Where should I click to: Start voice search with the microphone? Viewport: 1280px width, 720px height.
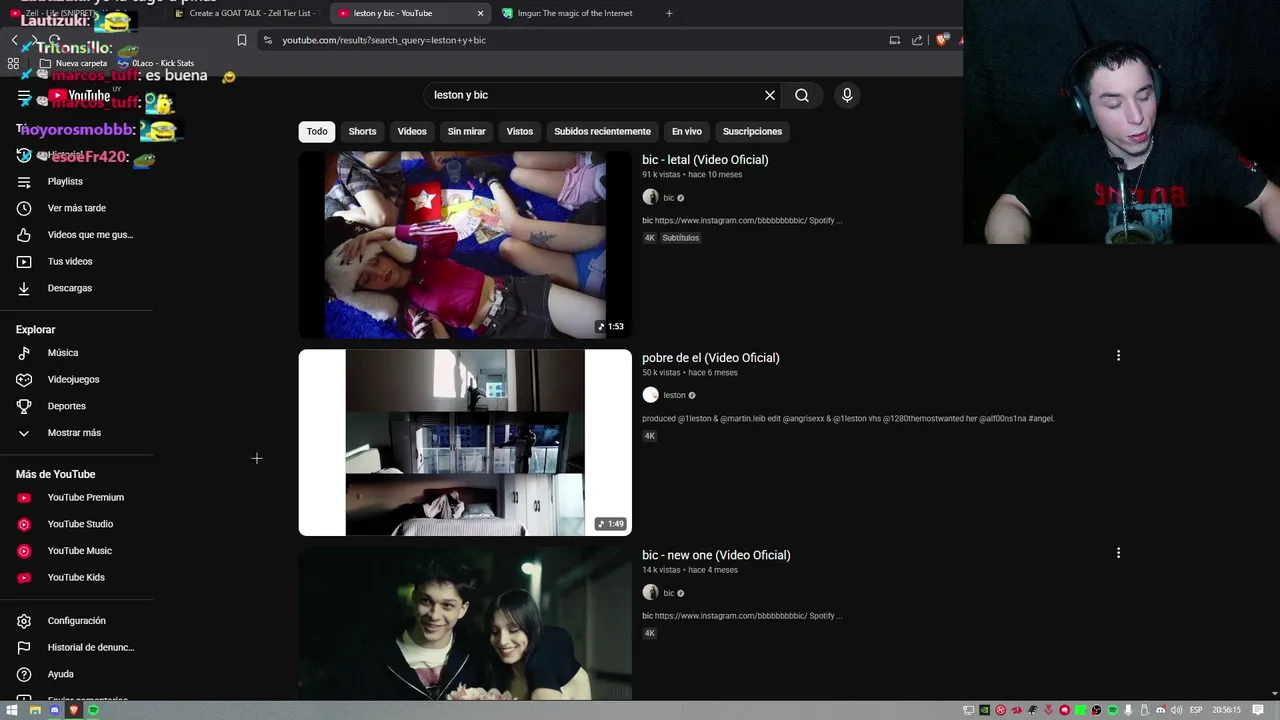click(847, 95)
